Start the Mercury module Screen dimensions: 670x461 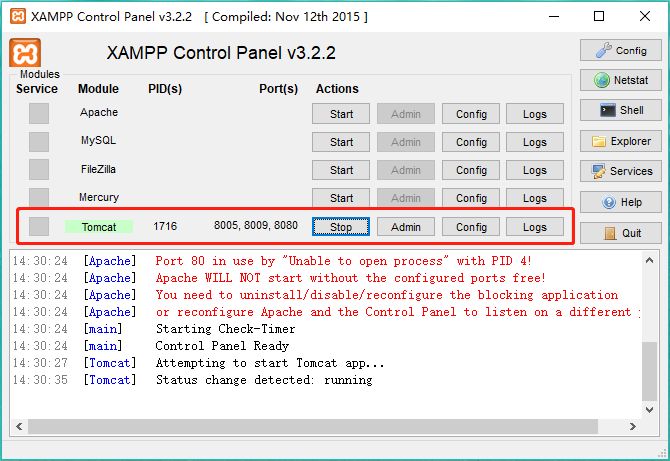(x=341, y=198)
